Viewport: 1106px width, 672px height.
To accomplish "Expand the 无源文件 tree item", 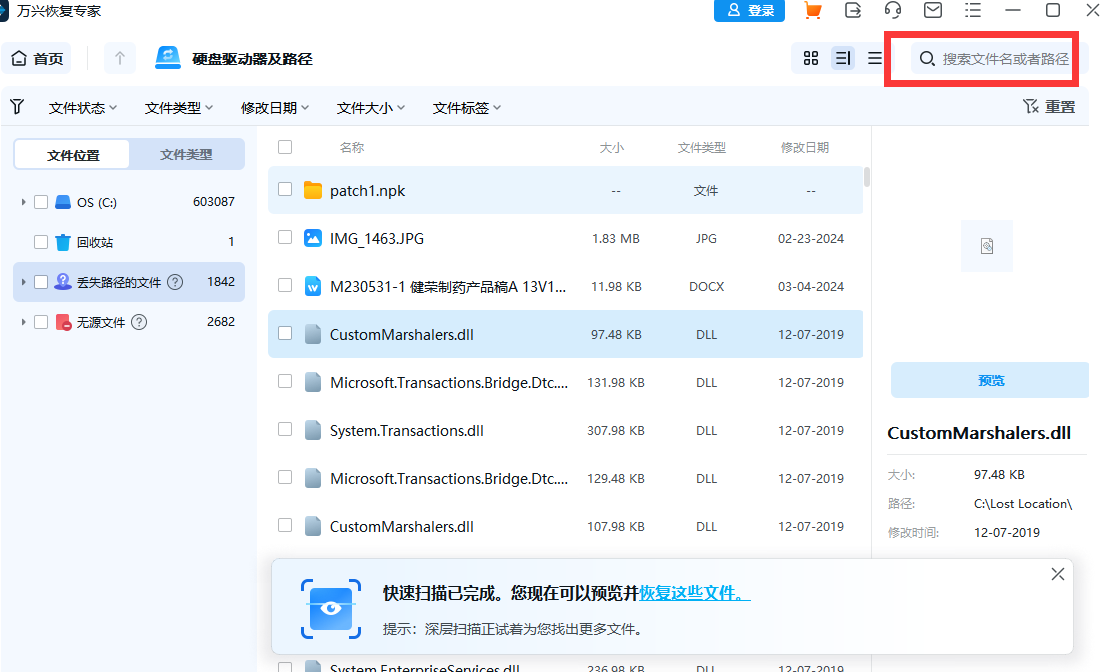I will click(22, 321).
